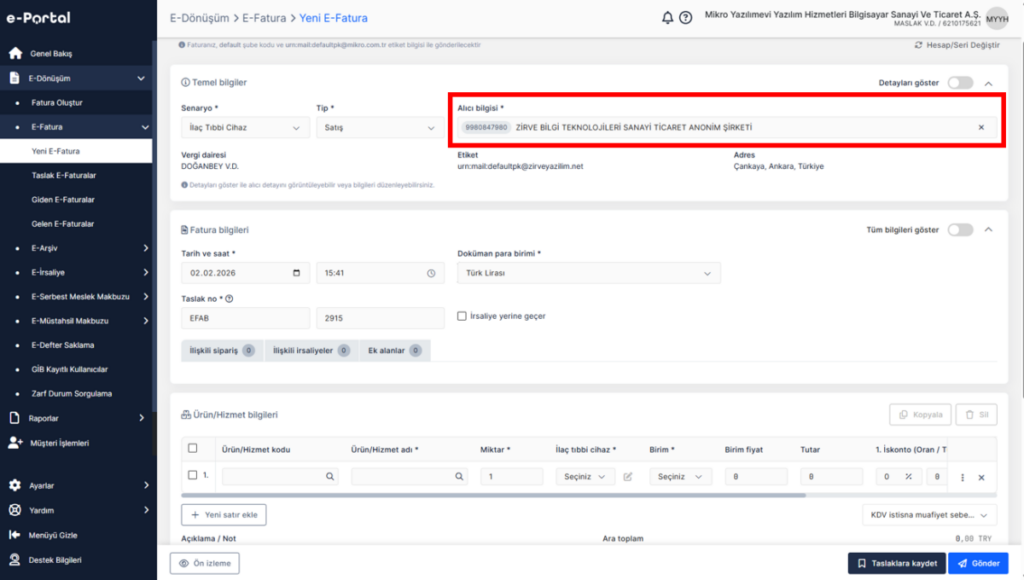Check the select-all products header checkbox
Image resolution: width=1024 pixels, height=580 pixels.
(193, 448)
